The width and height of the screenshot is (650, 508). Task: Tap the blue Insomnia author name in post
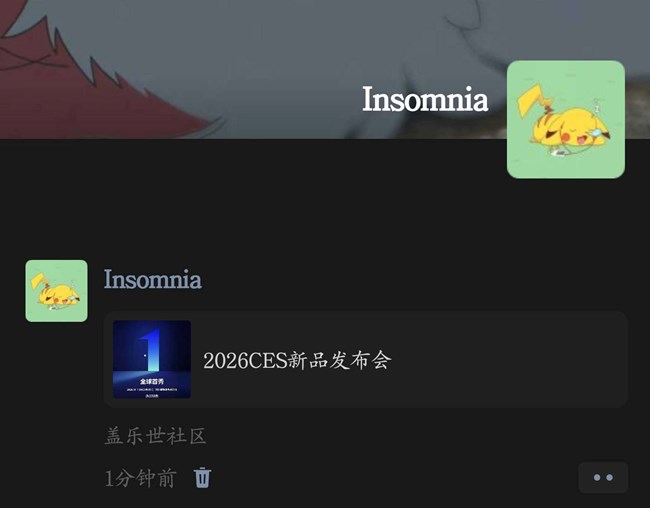click(153, 279)
